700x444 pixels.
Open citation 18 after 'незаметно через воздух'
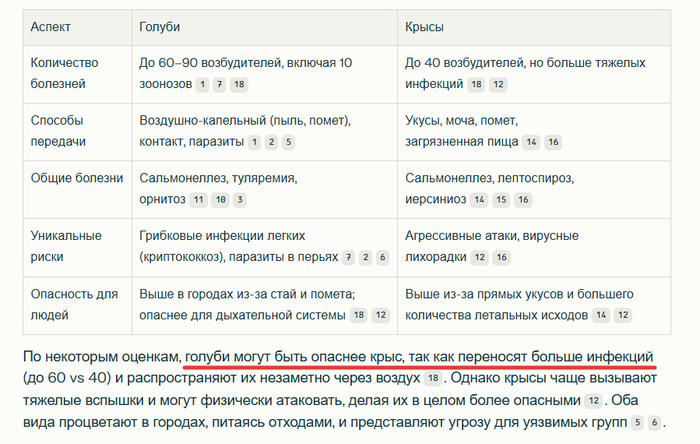432,379
